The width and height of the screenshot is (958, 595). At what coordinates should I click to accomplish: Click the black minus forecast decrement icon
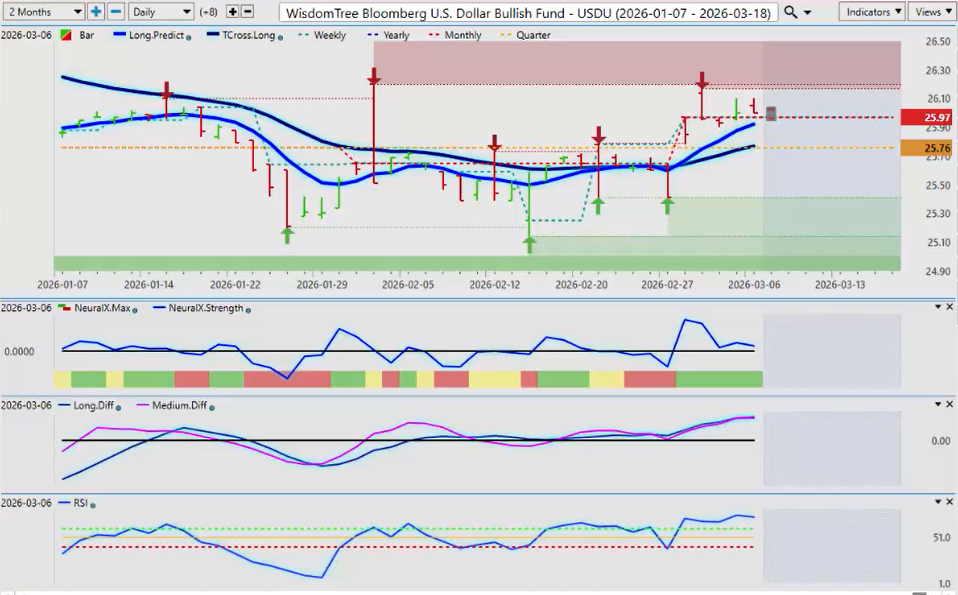click(248, 12)
